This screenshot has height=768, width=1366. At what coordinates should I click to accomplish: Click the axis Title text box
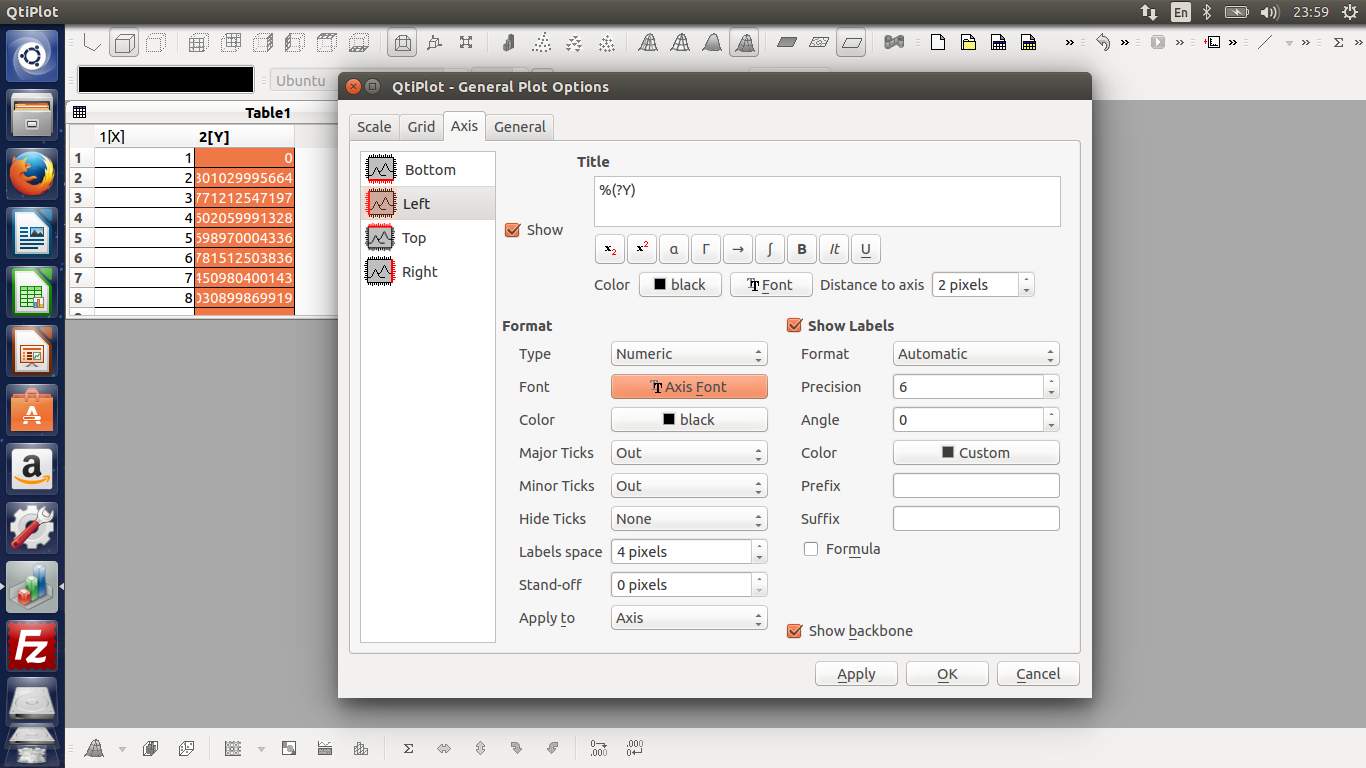pos(827,202)
